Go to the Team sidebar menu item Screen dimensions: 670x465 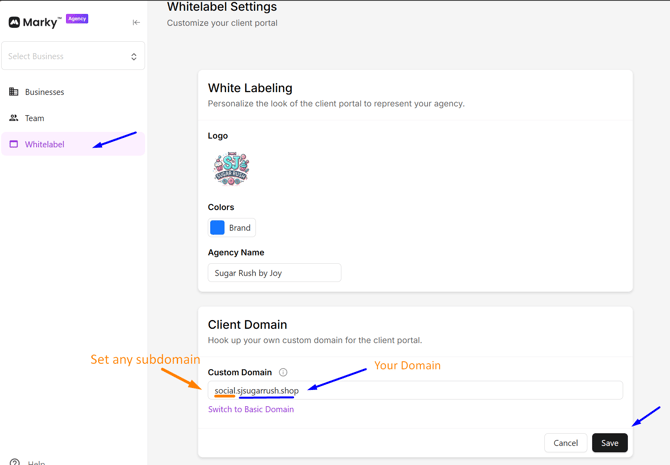click(35, 118)
